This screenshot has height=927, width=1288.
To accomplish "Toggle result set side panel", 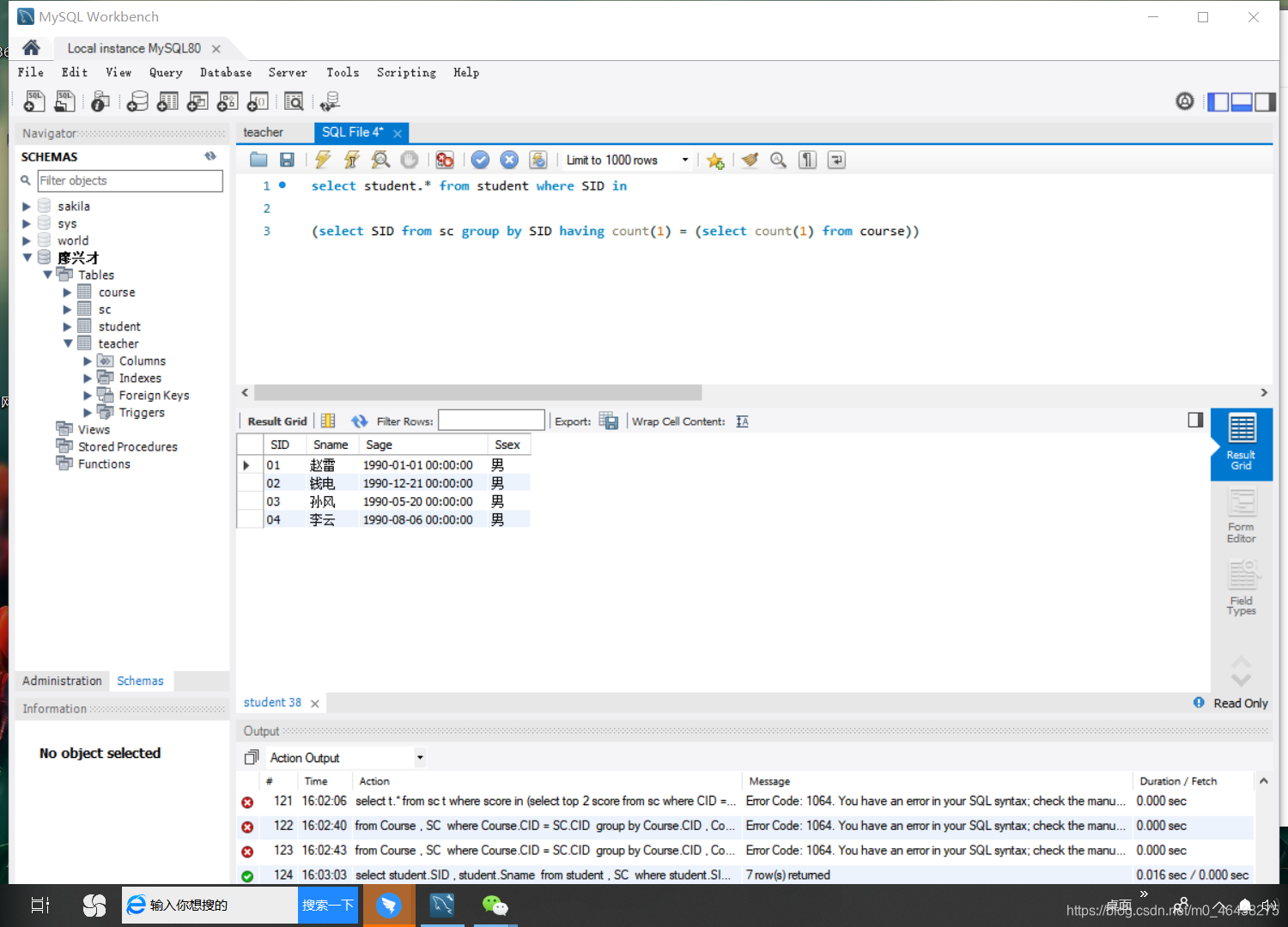I will tap(1195, 420).
